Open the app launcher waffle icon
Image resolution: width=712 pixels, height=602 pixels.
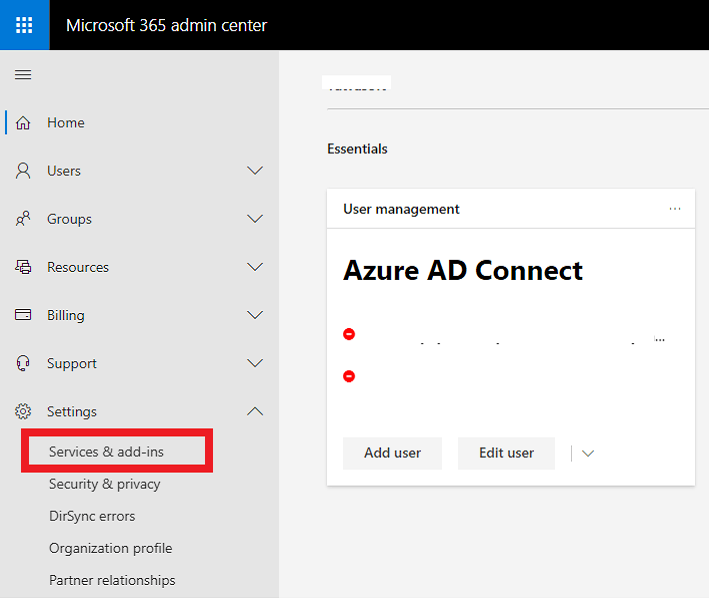24,25
